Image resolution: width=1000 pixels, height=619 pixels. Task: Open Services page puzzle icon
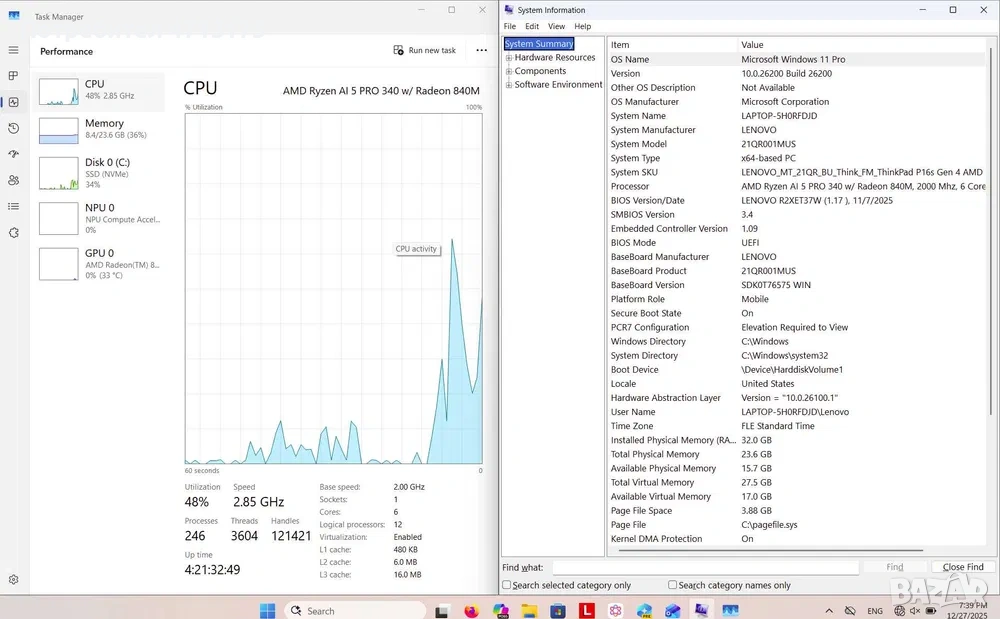(x=13, y=232)
